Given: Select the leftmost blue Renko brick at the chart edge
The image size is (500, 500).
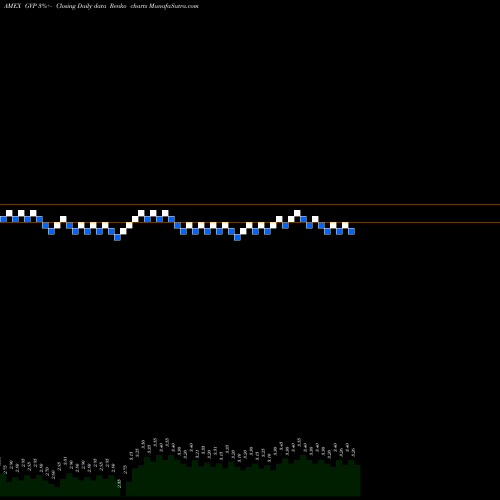Looking at the screenshot, I should point(3,219).
